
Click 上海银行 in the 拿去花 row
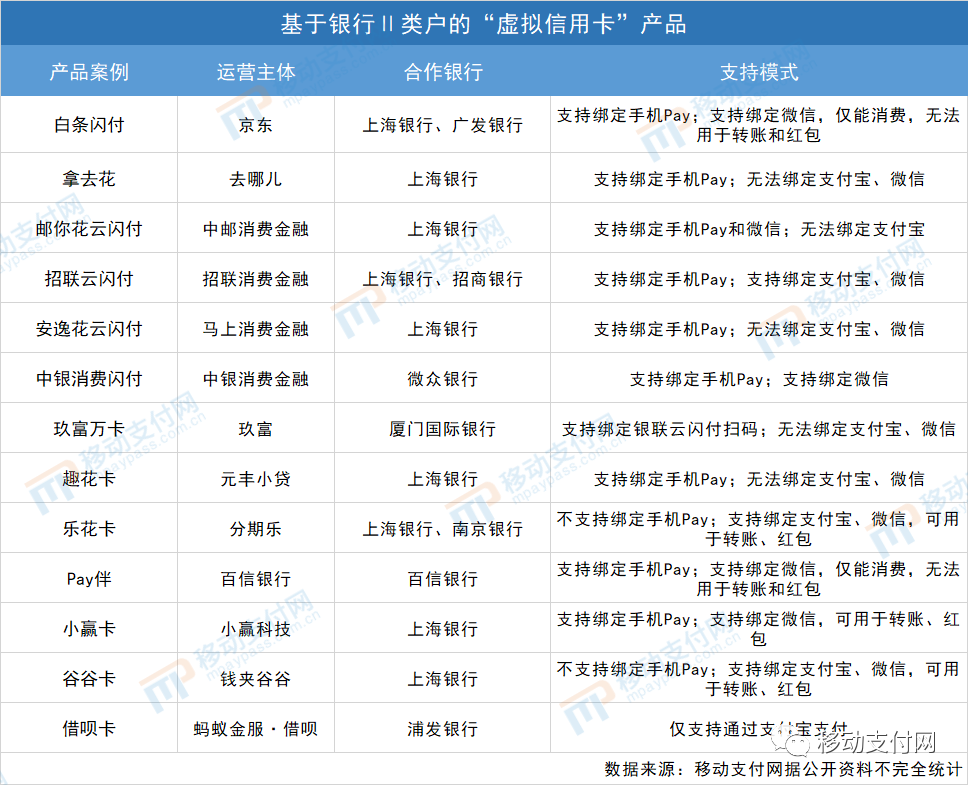[443, 179]
